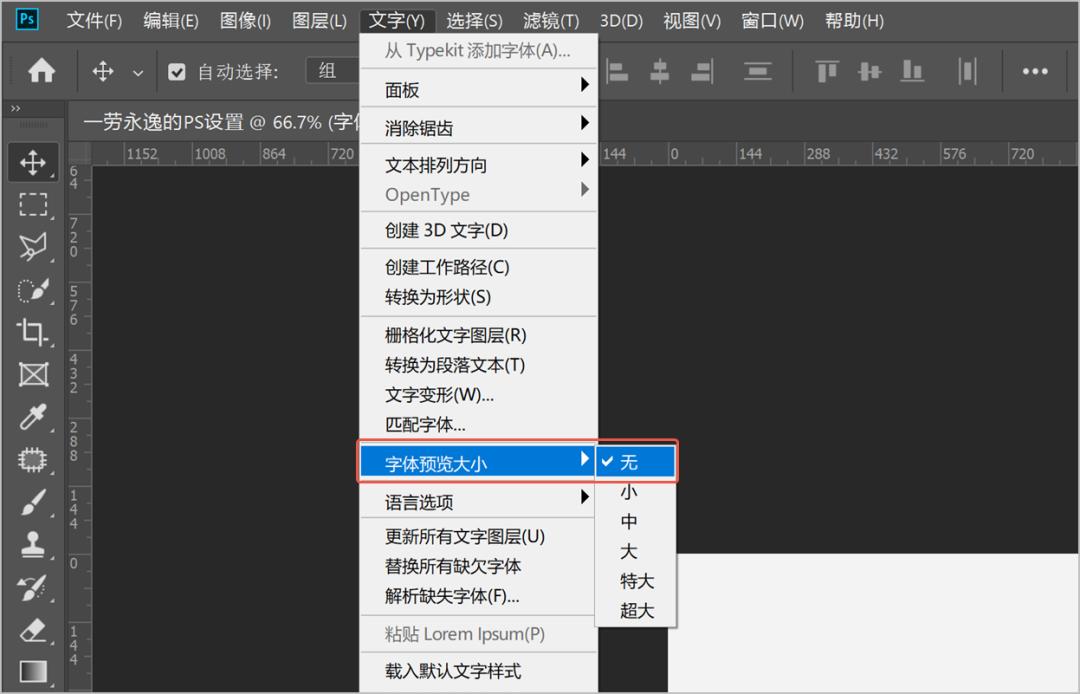This screenshot has width=1080, height=694.
Task: Select 特大 font preview size
Action: (634, 580)
